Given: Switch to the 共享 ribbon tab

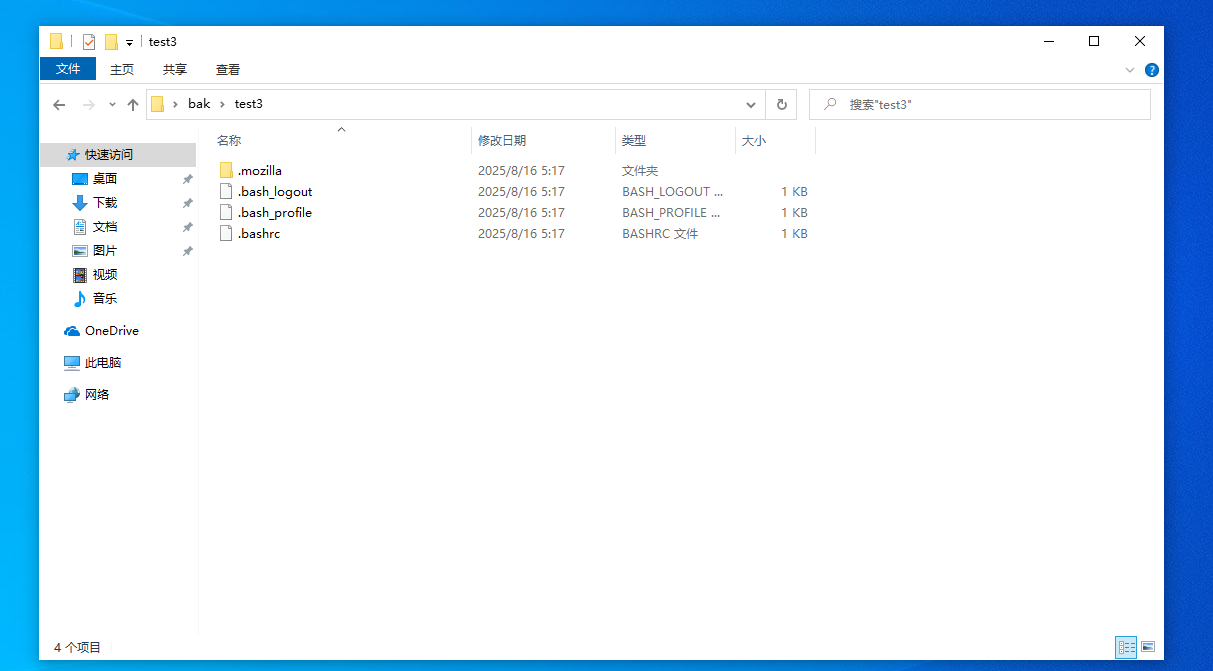Looking at the screenshot, I should 175,69.
